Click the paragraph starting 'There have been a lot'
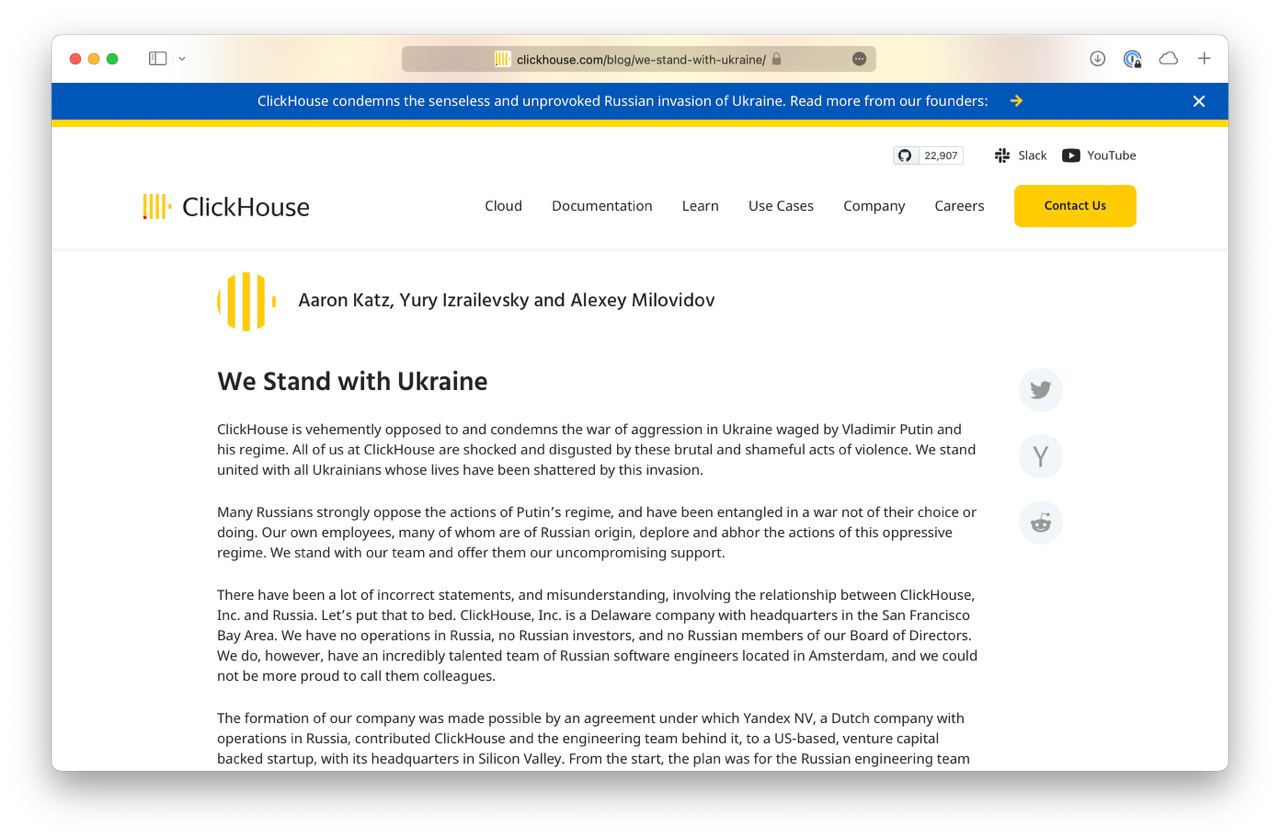Screen dimensions: 1280x839 (597, 635)
